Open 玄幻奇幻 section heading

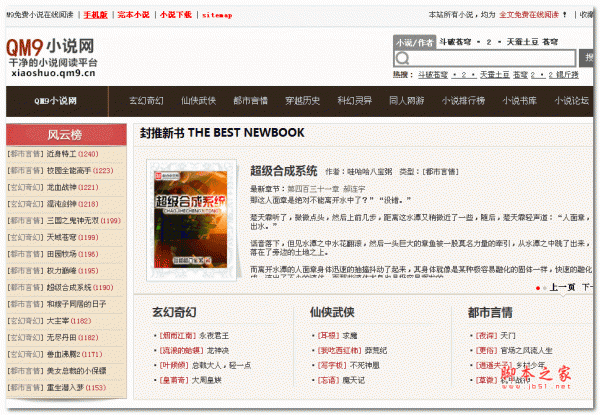click(174, 312)
